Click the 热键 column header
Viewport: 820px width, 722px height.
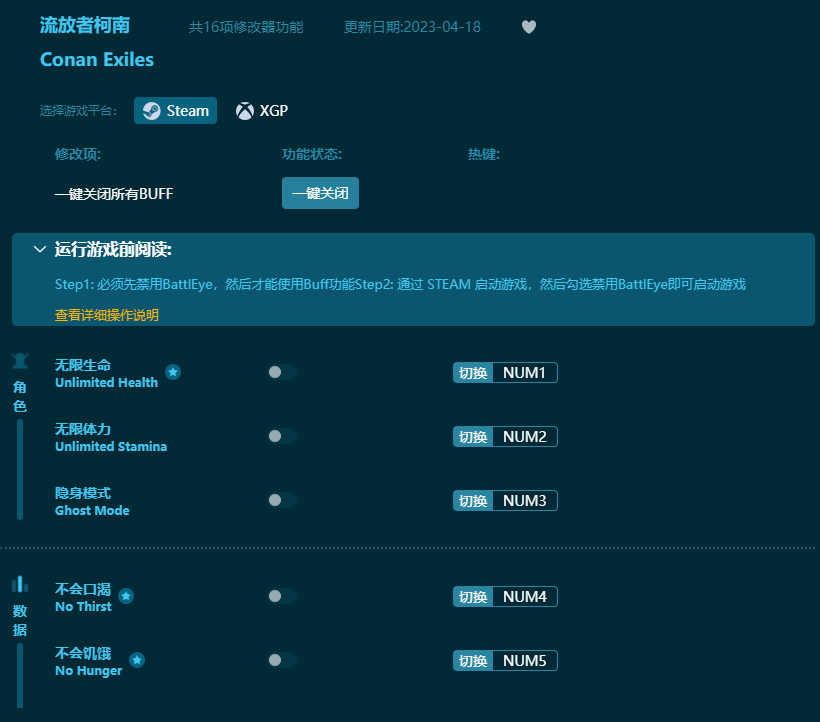[x=484, y=154]
